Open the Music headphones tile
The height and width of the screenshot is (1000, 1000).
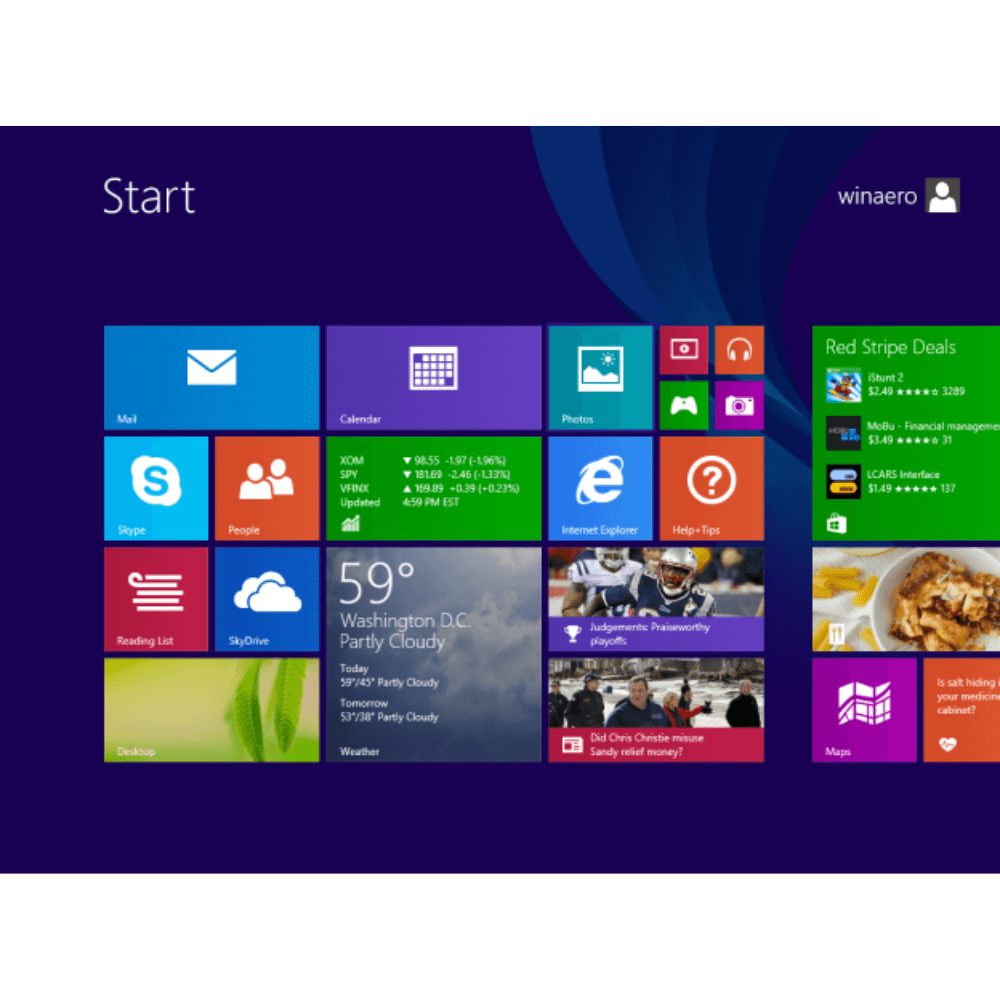(x=739, y=349)
